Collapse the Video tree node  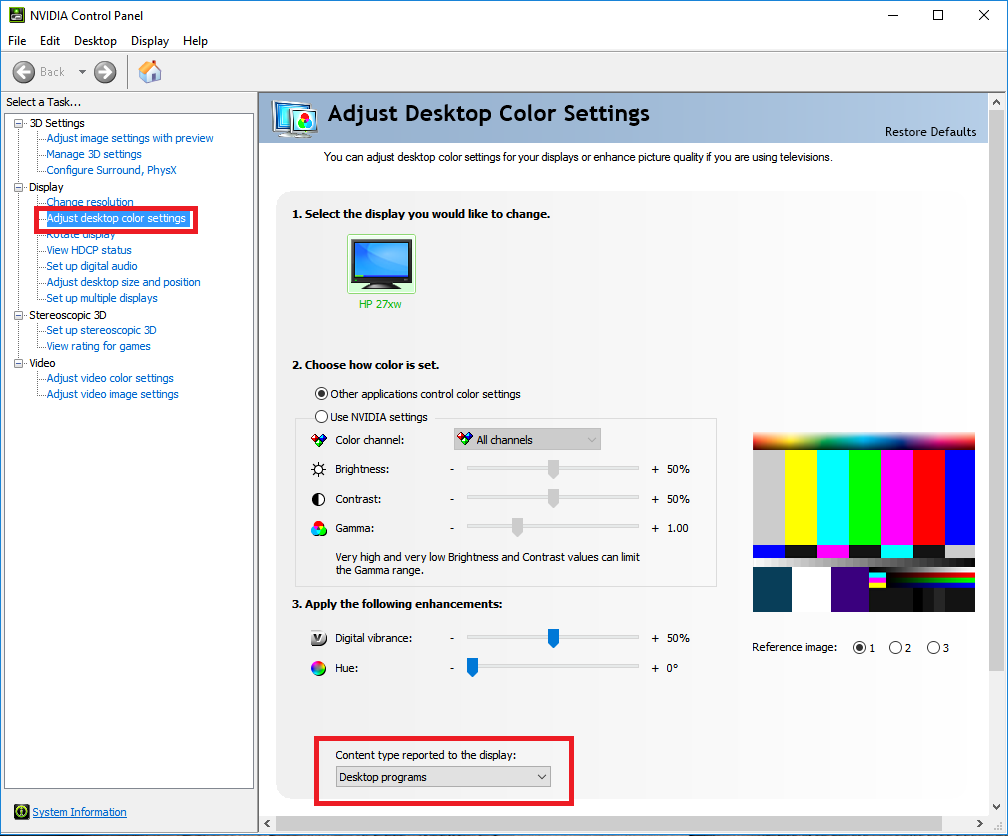(19, 363)
